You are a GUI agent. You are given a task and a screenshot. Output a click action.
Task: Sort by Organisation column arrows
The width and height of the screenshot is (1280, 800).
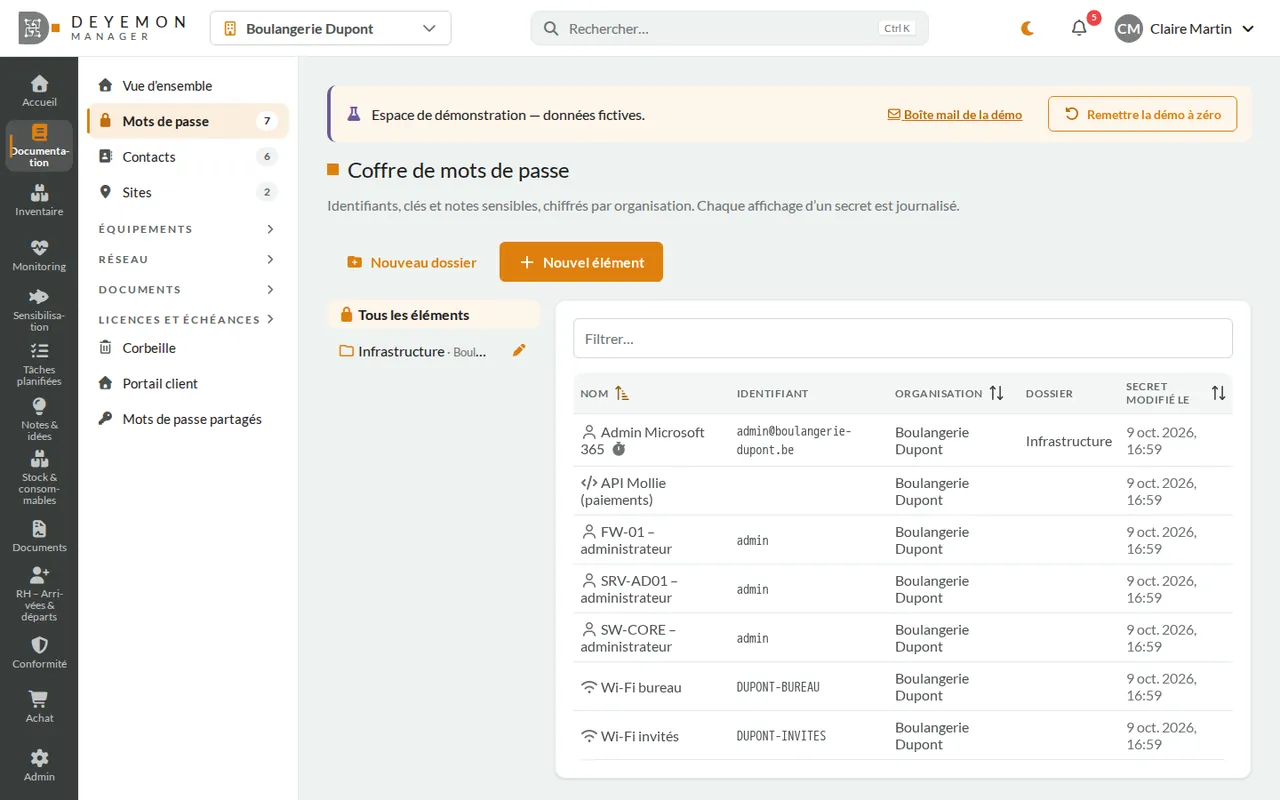click(996, 393)
